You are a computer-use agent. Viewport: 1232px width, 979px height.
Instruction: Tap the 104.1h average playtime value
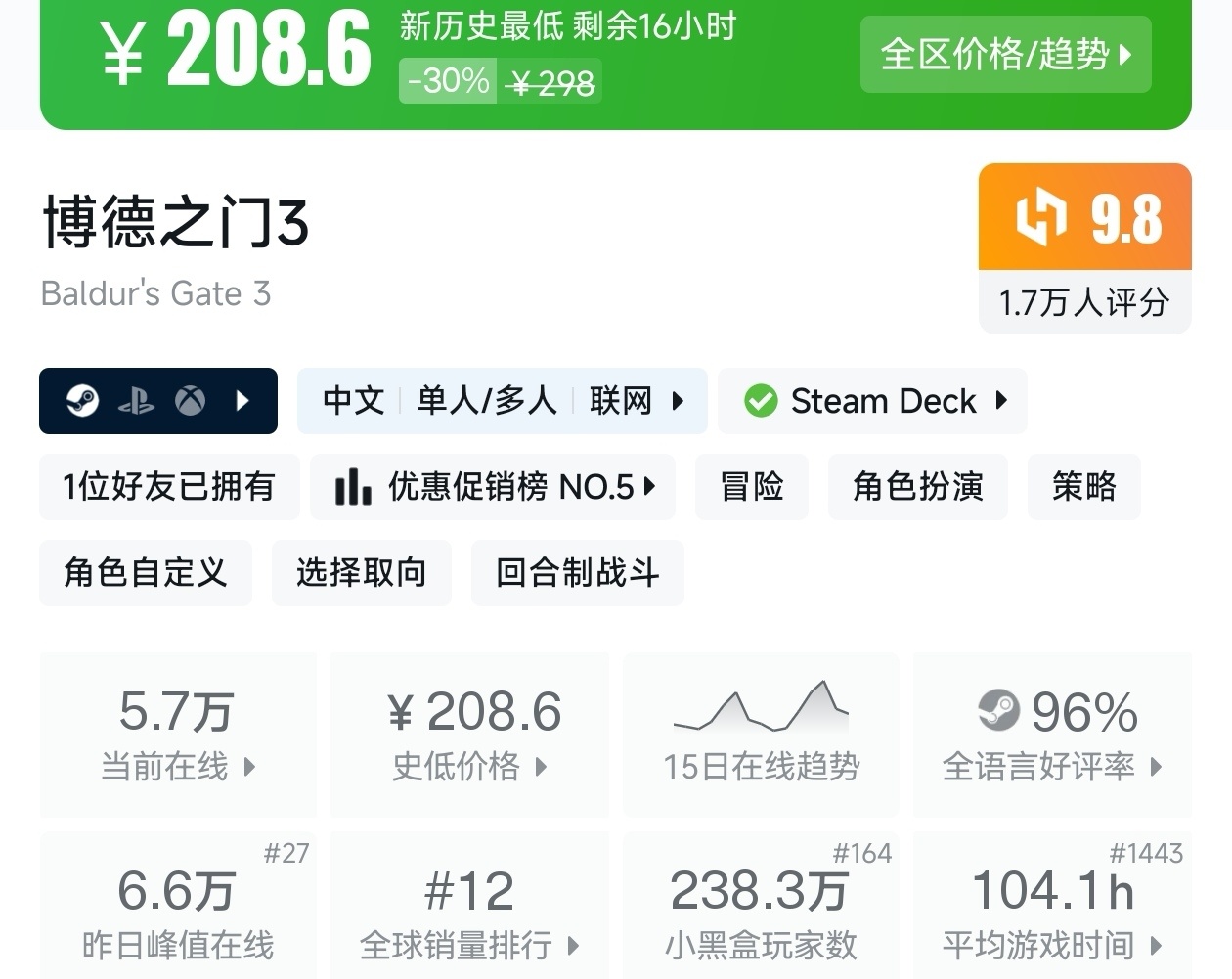click(x=1053, y=891)
